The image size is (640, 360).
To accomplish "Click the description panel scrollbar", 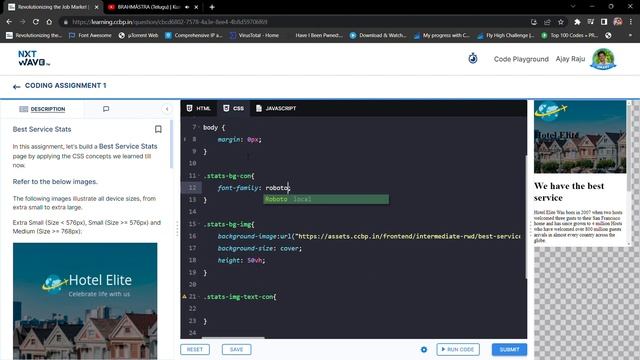I will [x=171, y=144].
